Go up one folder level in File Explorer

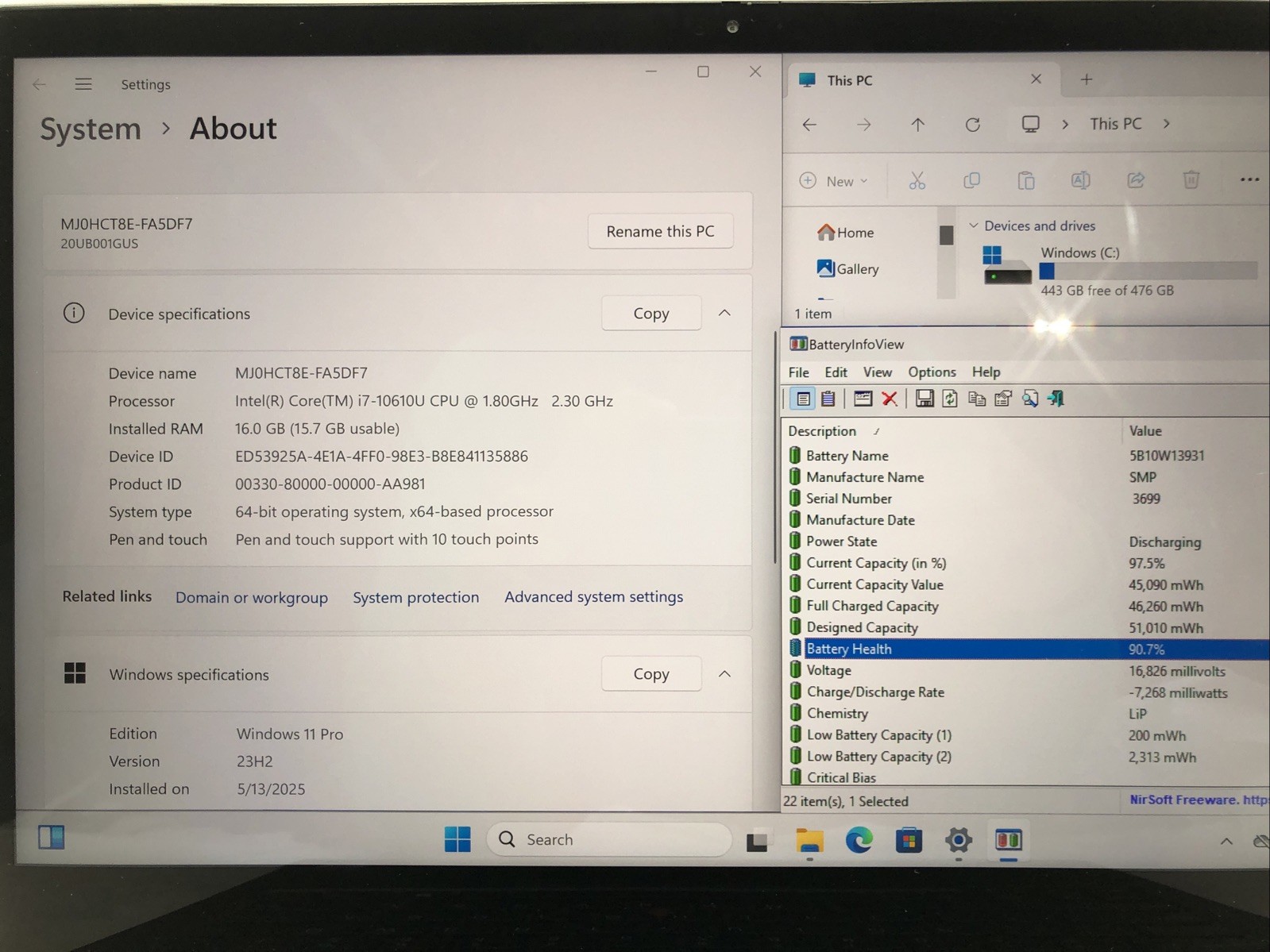tap(918, 125)
